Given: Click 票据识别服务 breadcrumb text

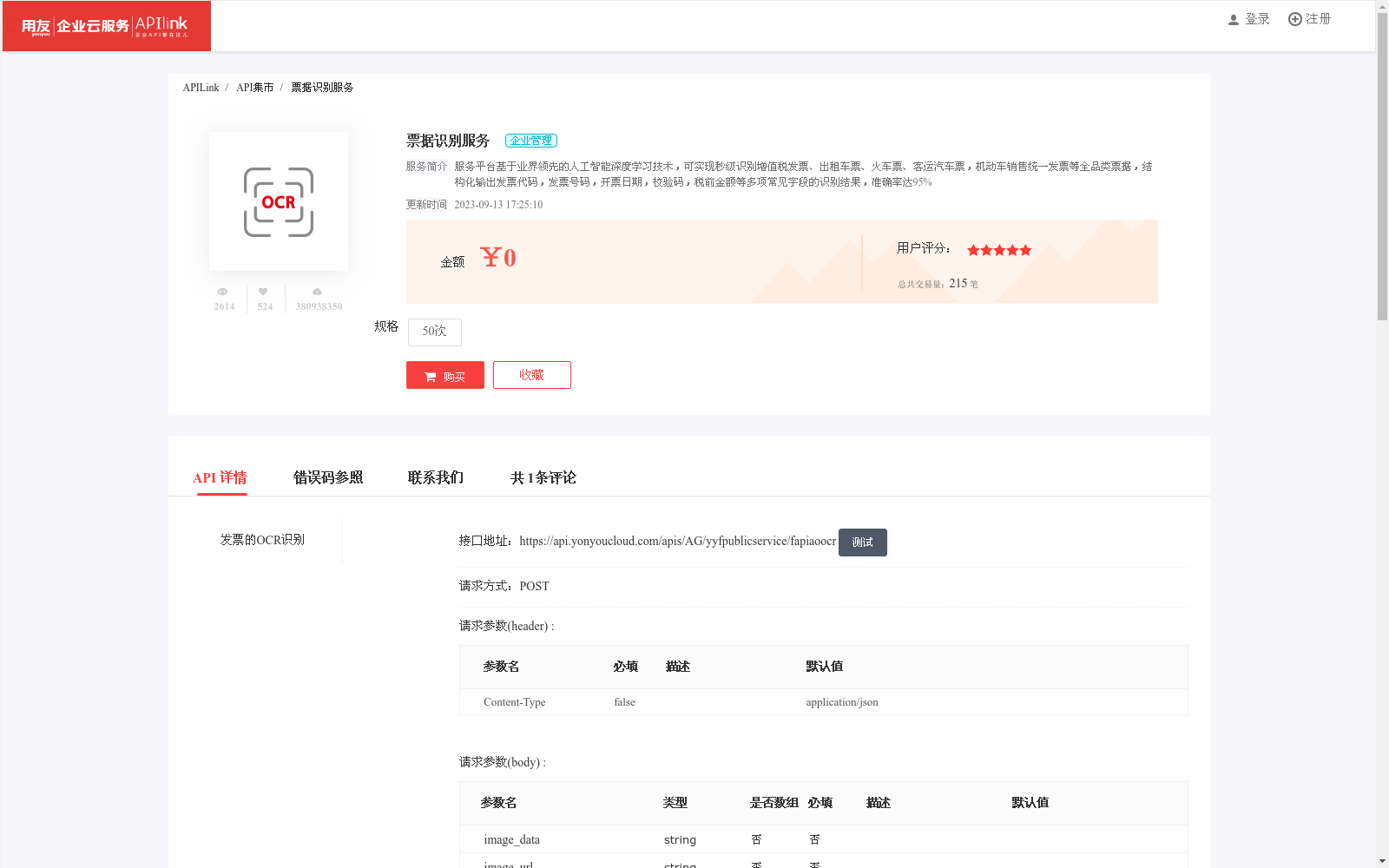Looking at the screenshot, I should 322,88.
